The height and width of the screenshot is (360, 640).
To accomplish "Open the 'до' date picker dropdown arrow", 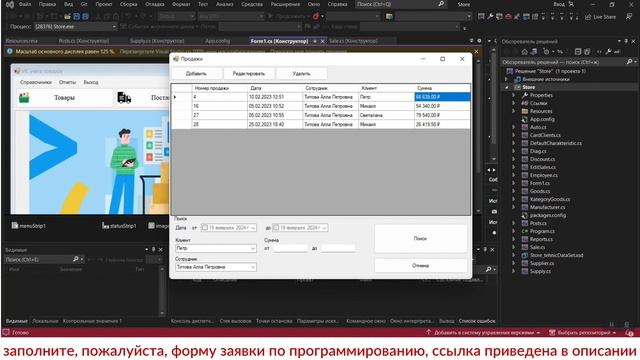I will point(324,228).
